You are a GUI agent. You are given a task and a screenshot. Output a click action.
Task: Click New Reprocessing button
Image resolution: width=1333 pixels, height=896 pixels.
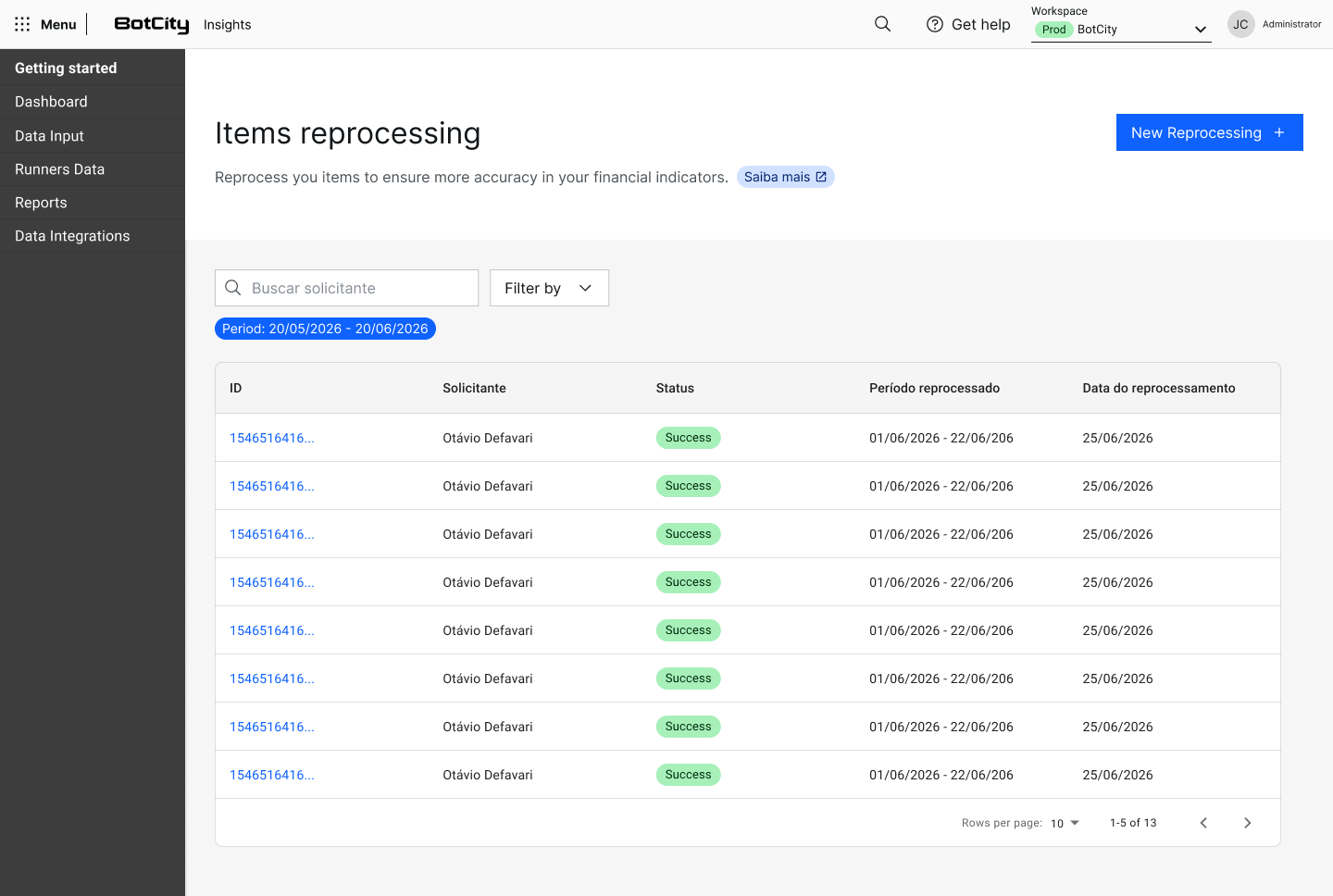(1209, 132)
